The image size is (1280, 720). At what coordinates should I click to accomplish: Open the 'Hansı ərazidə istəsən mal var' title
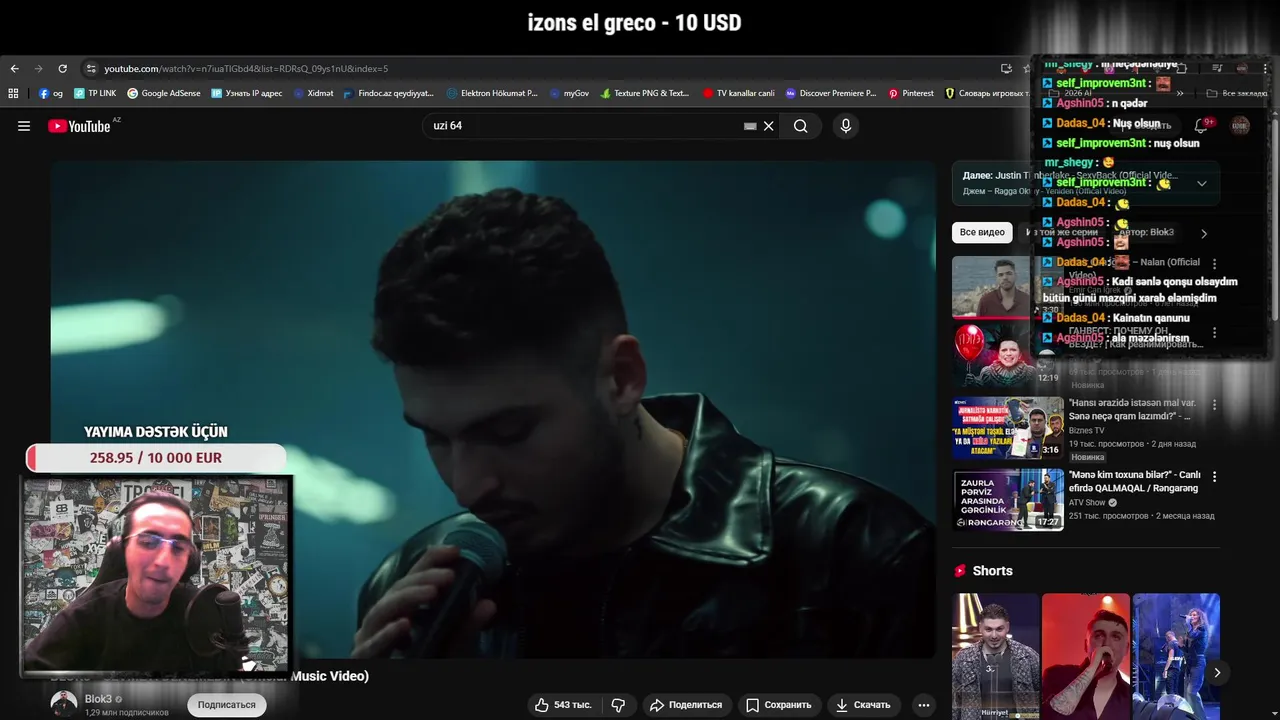pyautogui.click(x=1132, y=410)
